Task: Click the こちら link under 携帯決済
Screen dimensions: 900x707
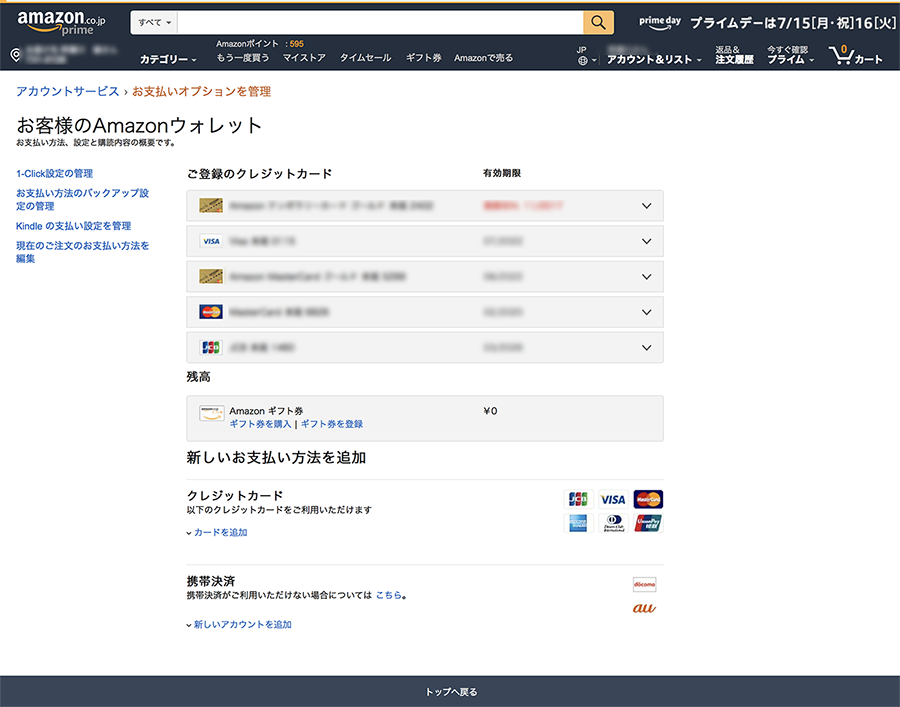Action: click(389, 595)
